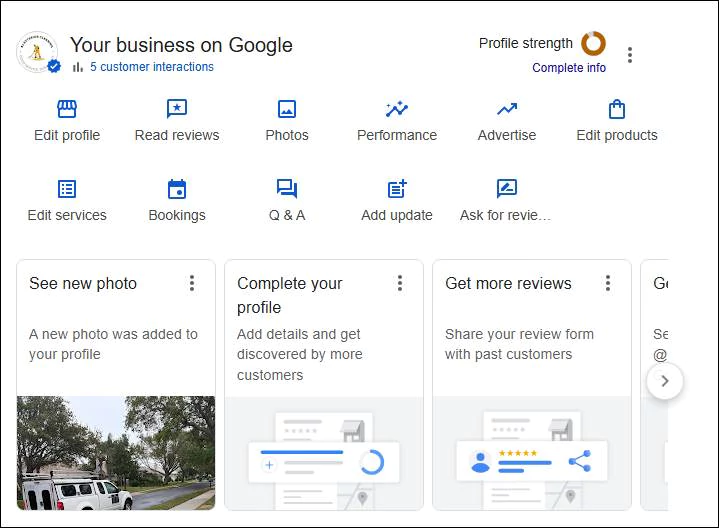
Task: Click the Get more reviews card title
Action: (x=508, y=283)
